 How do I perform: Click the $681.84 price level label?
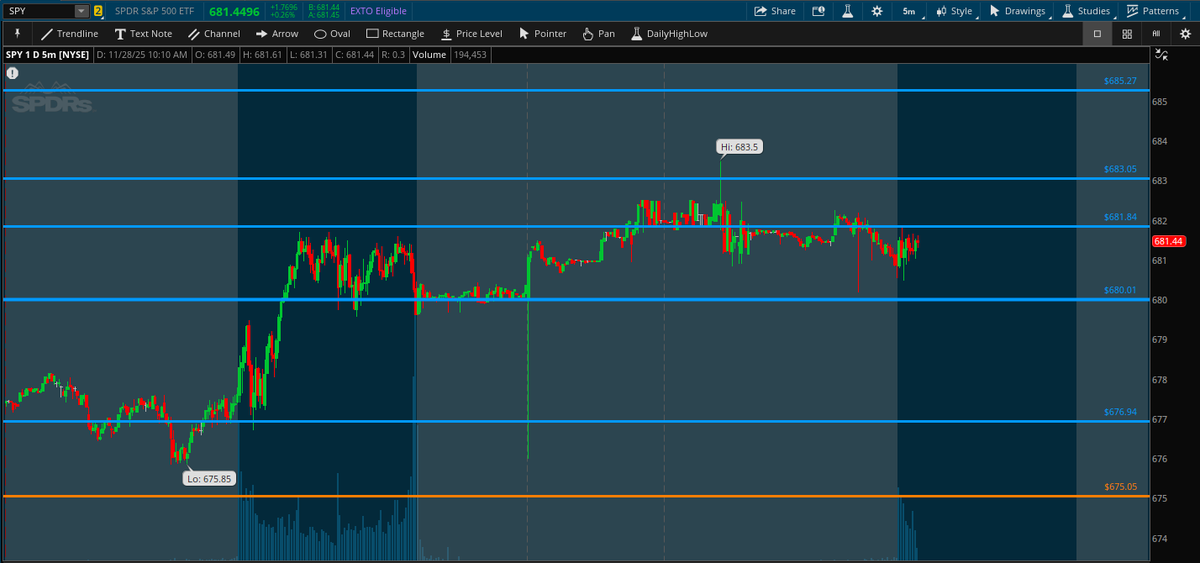pyautogui.click(x=1120, y=217)
